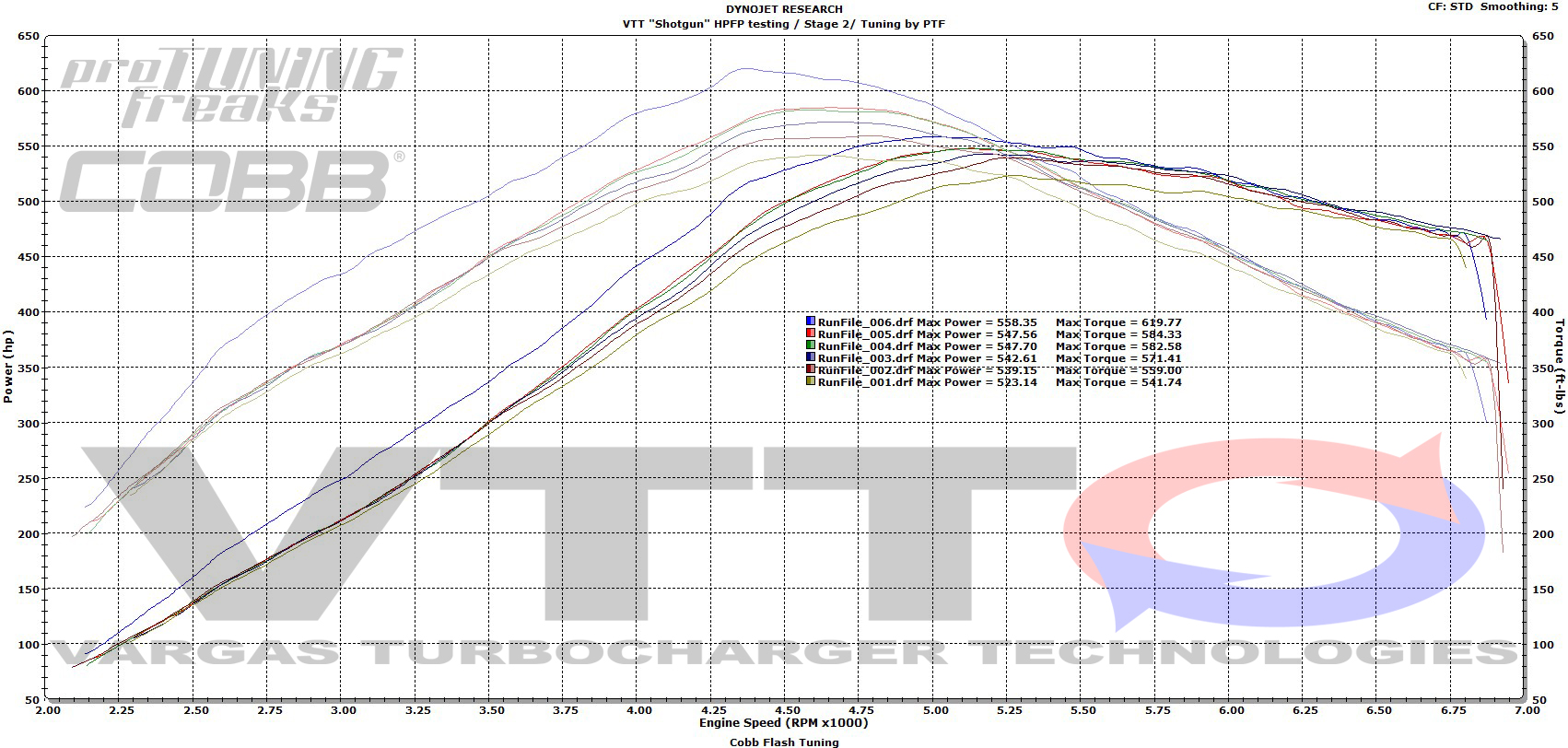Image resolution: width=1568 pixels, height=748 pixels.
Task: Click the VTT "Shotgun" HPFP testing subtitle
Action: 784,24
